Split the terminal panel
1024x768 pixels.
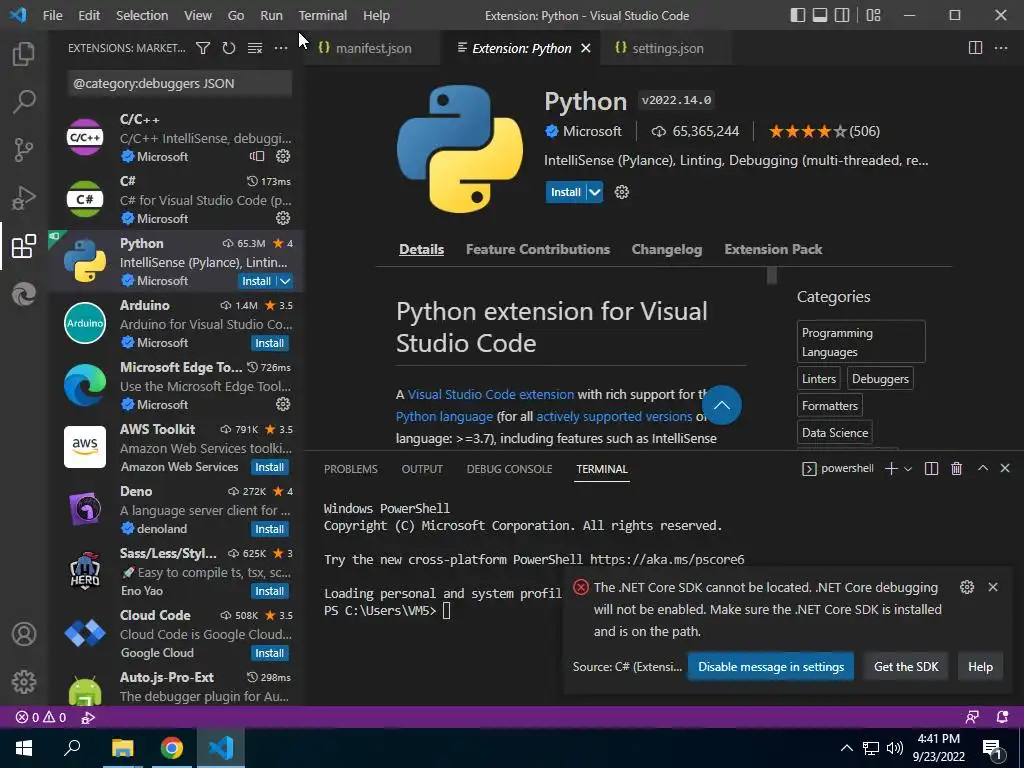click(931, 468)
